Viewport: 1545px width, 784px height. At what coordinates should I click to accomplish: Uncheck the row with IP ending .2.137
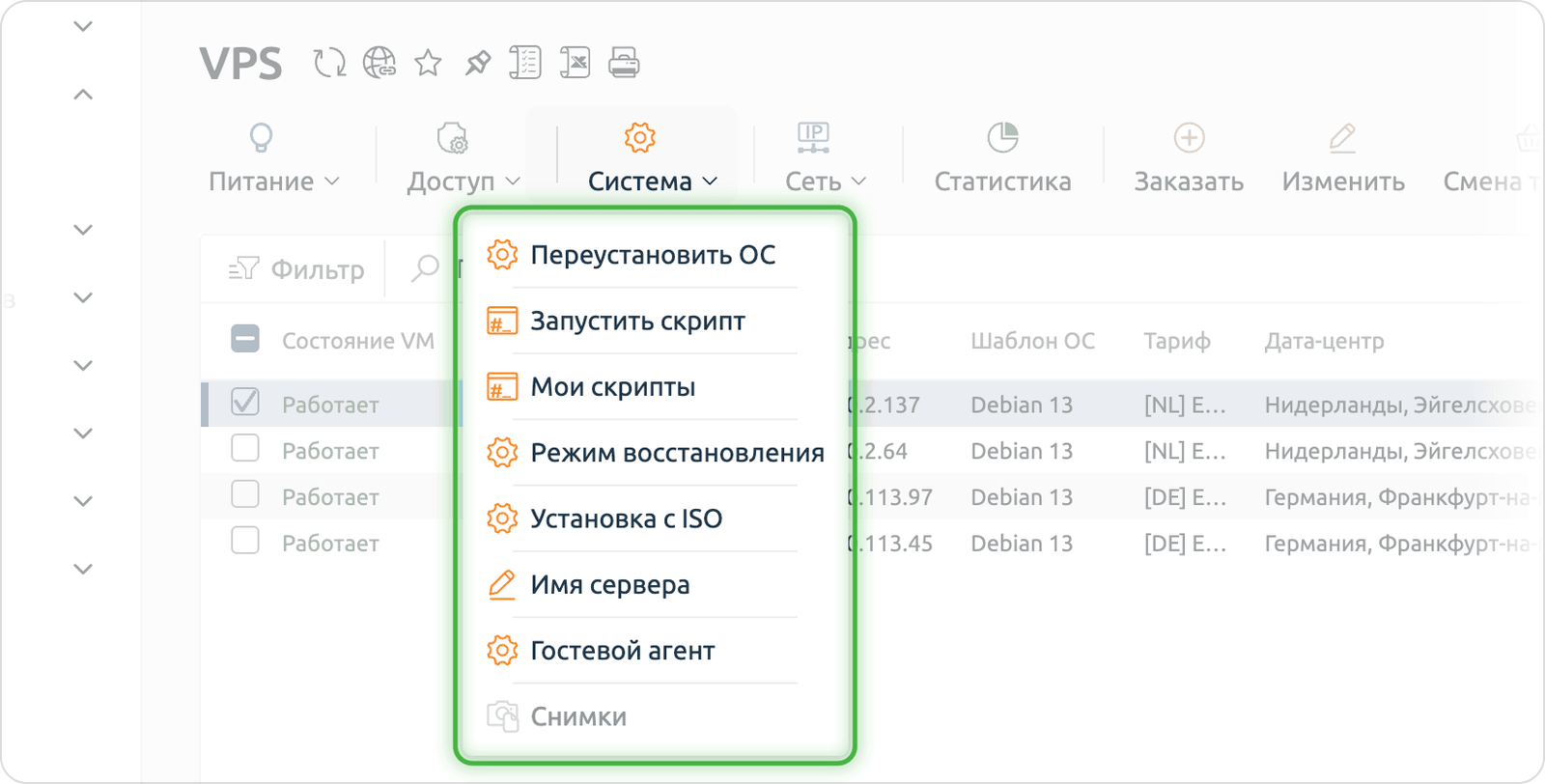(245, 402)
